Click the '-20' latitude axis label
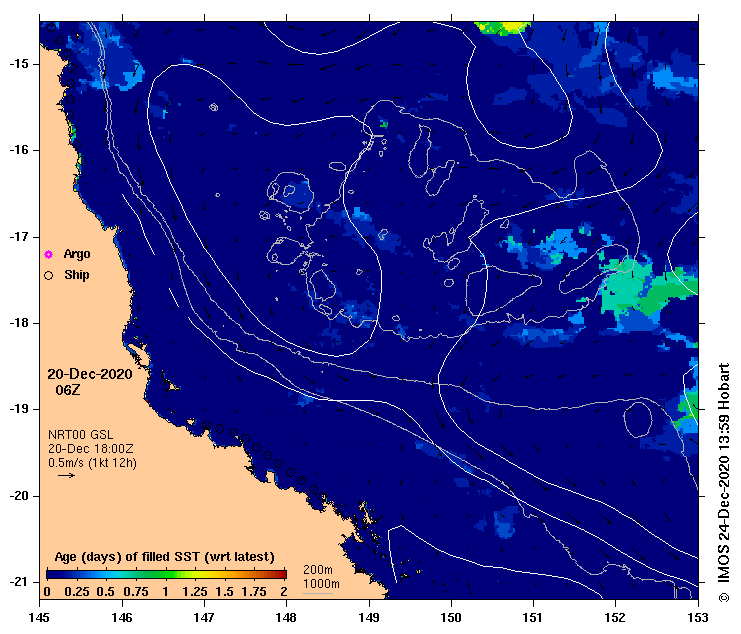 [18, 496]
